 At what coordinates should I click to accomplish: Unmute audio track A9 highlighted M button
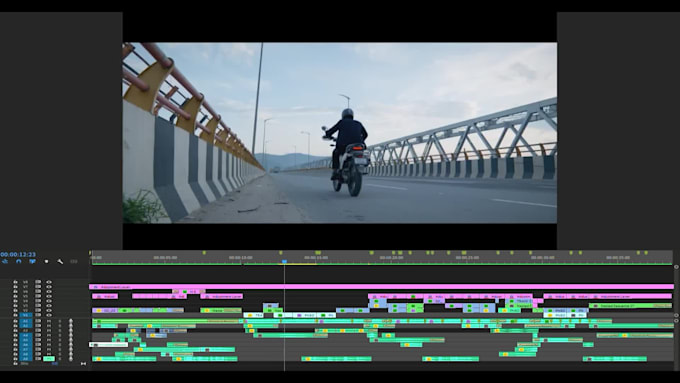[x=49, y=359]
